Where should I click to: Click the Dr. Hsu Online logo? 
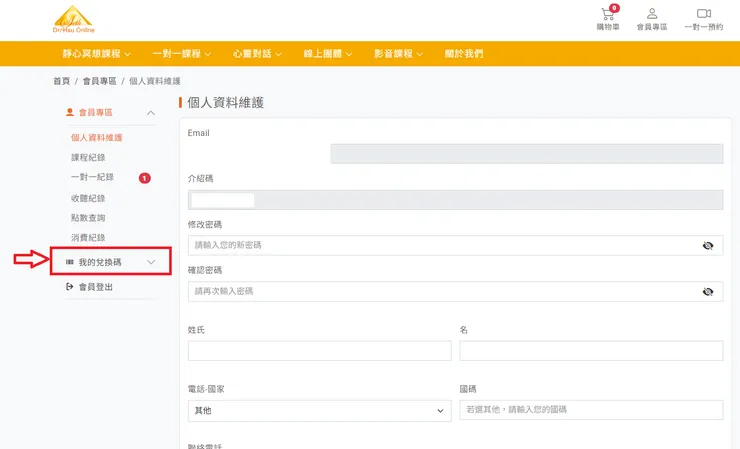pos(74,19)
